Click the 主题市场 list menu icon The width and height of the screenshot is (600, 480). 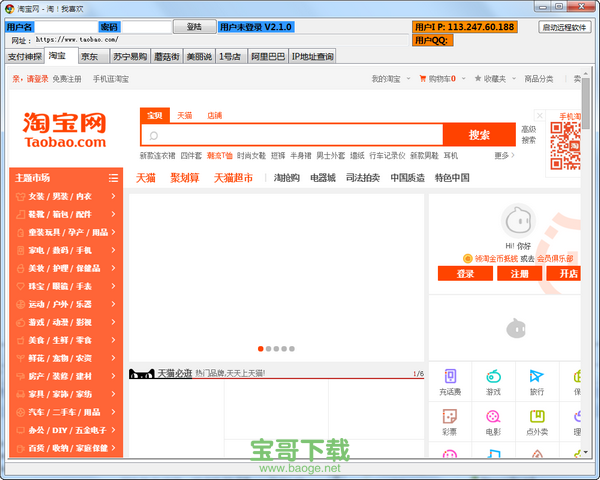click(x=113, y=178)
